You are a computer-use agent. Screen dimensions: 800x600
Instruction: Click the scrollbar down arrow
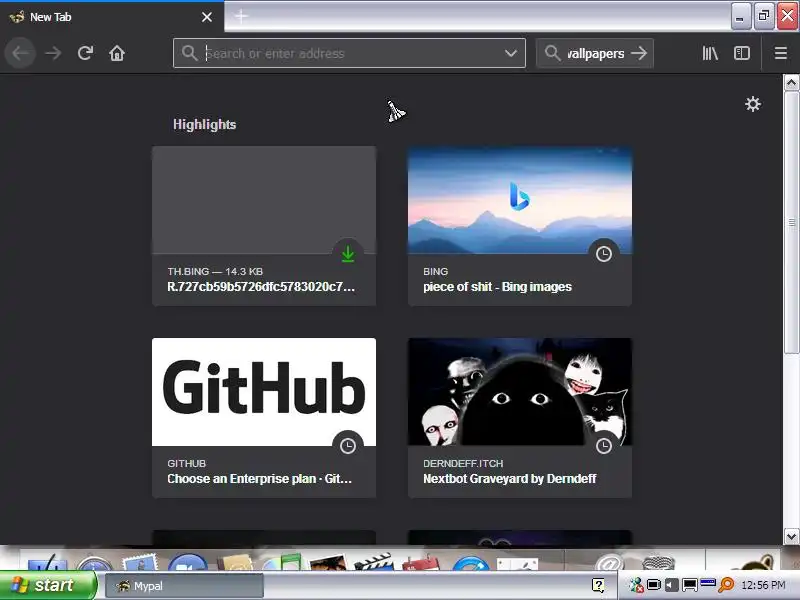(x=791, y=536)
